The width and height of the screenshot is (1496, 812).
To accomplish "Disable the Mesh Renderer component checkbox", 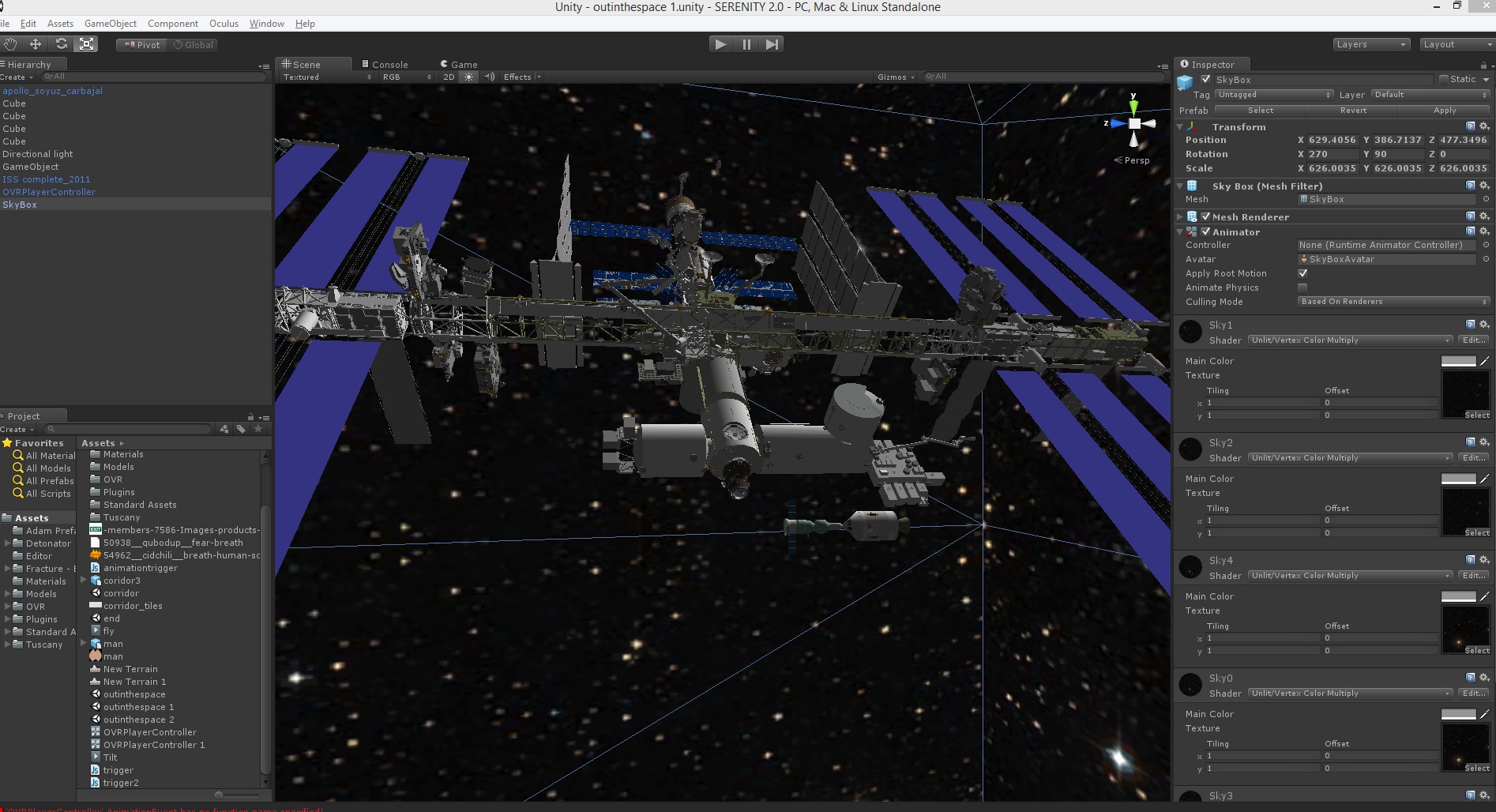I will [x=1206, y=216].
